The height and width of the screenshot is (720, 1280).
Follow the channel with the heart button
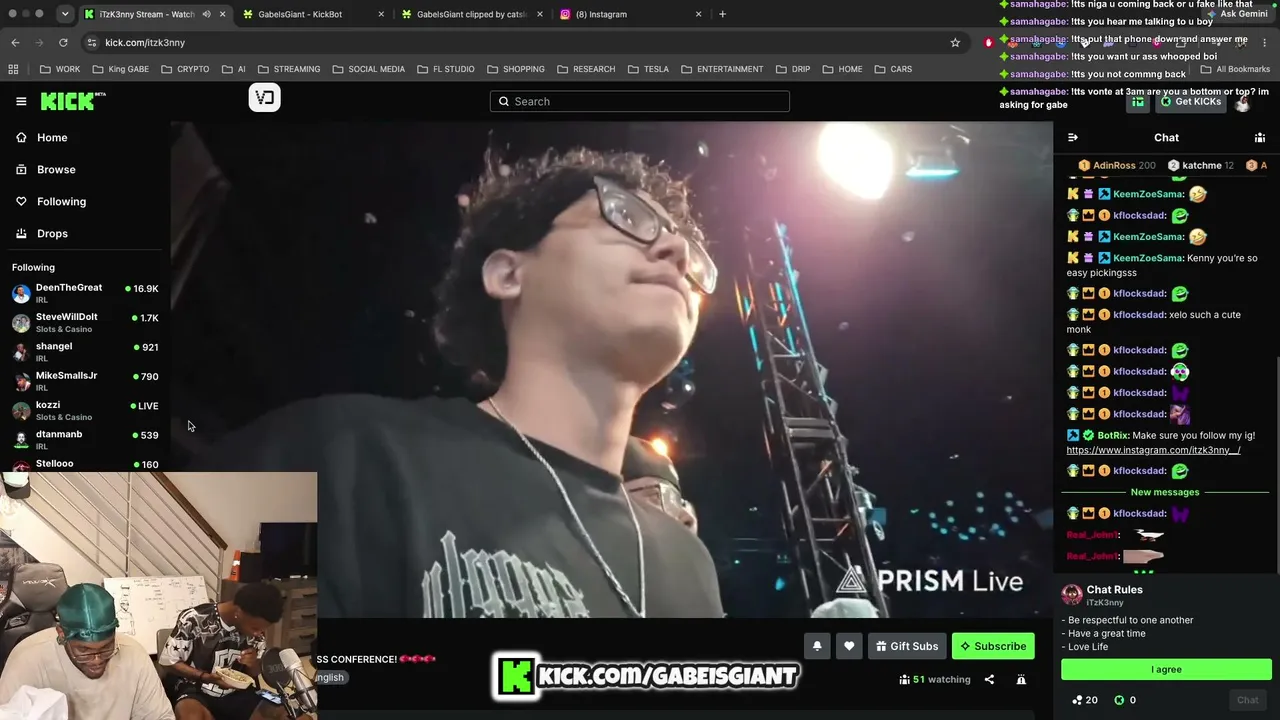[x=849, y=646]
